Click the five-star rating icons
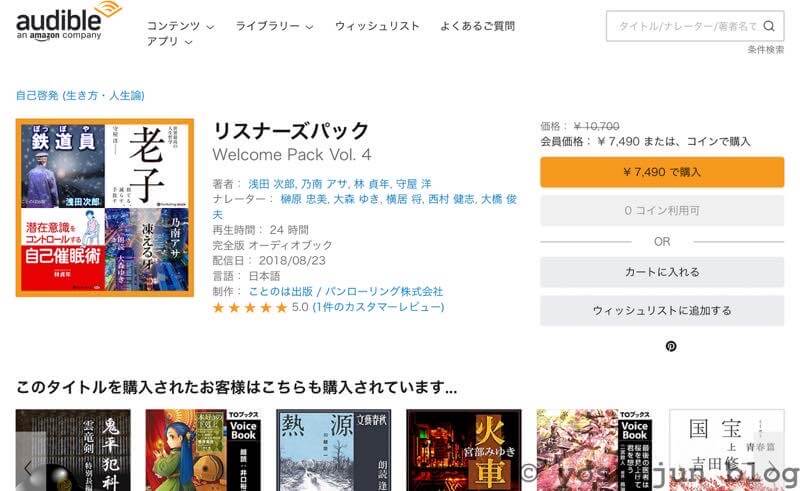This screenshot has height=491, width=800. (x=249, y=307)
